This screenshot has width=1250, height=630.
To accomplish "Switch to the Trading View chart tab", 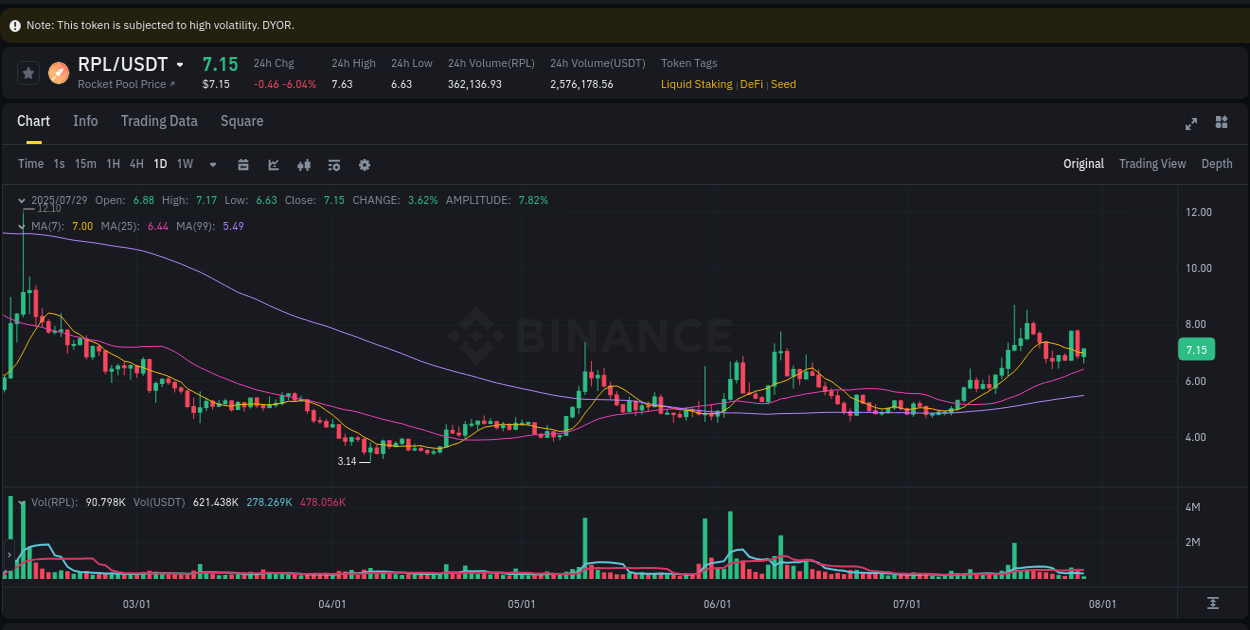I will click(1152, 163).
